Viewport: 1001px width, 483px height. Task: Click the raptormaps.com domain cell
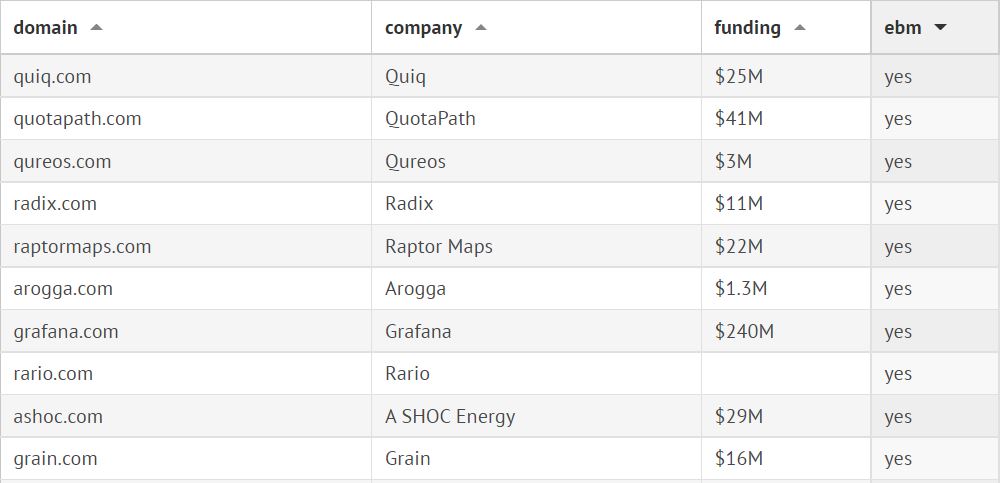[83, 247]
